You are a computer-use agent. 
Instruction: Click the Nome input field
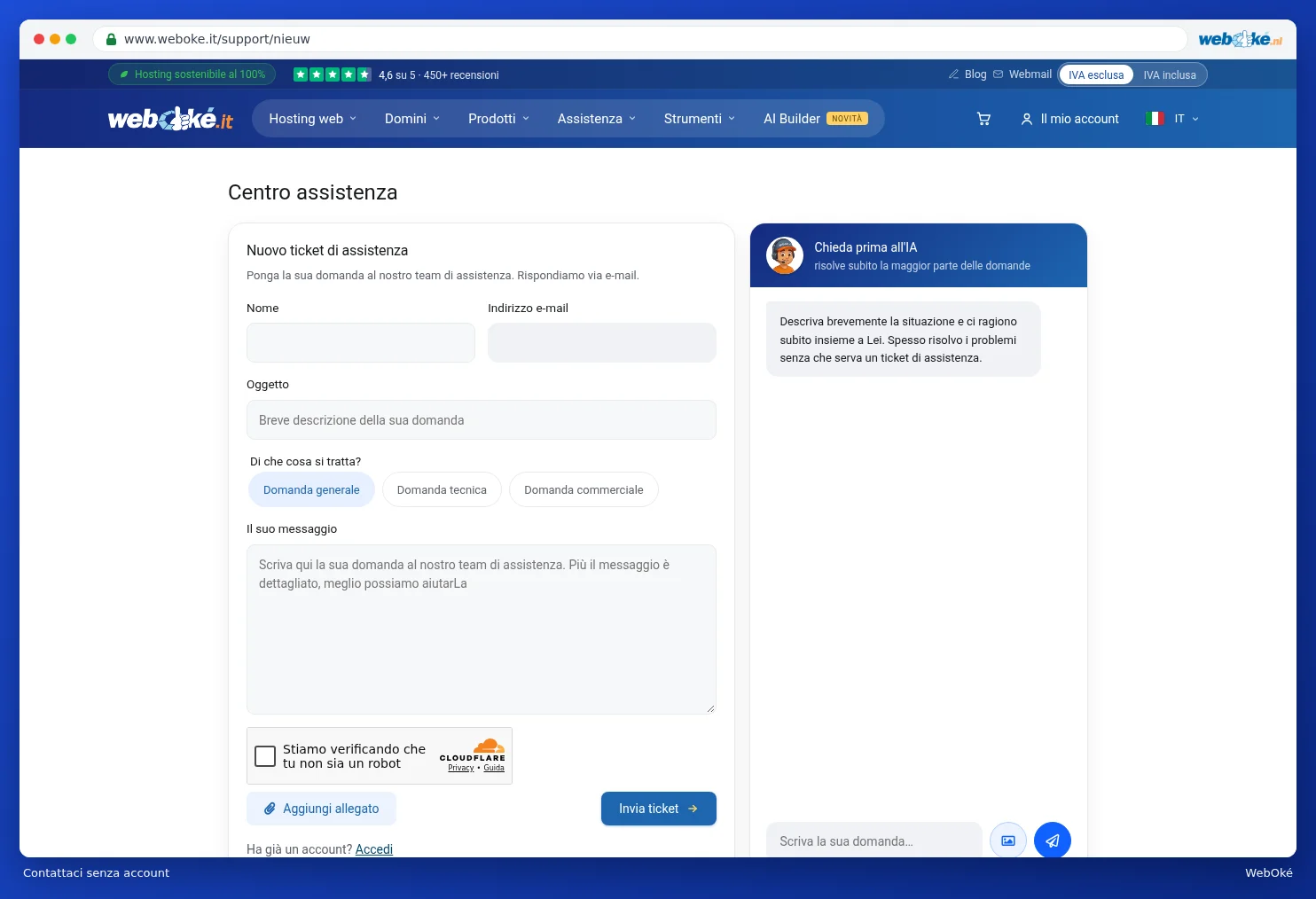[x=361, y=342]
